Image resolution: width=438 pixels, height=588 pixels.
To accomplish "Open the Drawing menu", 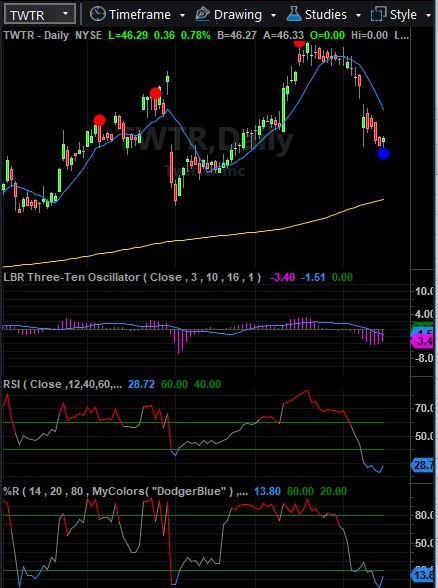I will pos(238,15).
